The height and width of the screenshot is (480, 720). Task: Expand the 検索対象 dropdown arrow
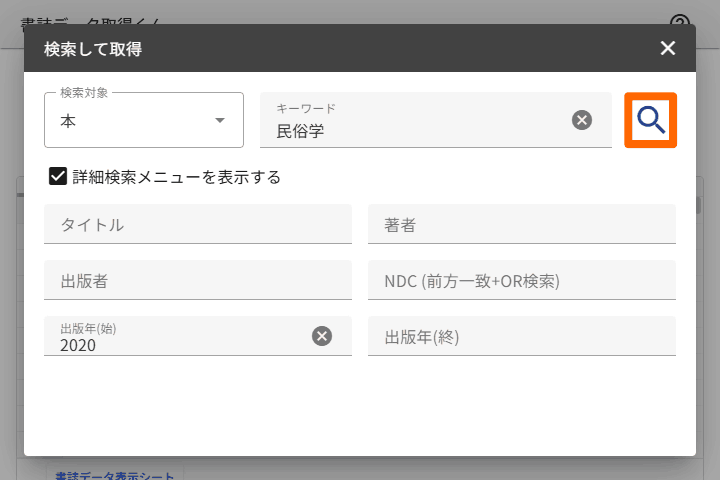pos(220,121)
